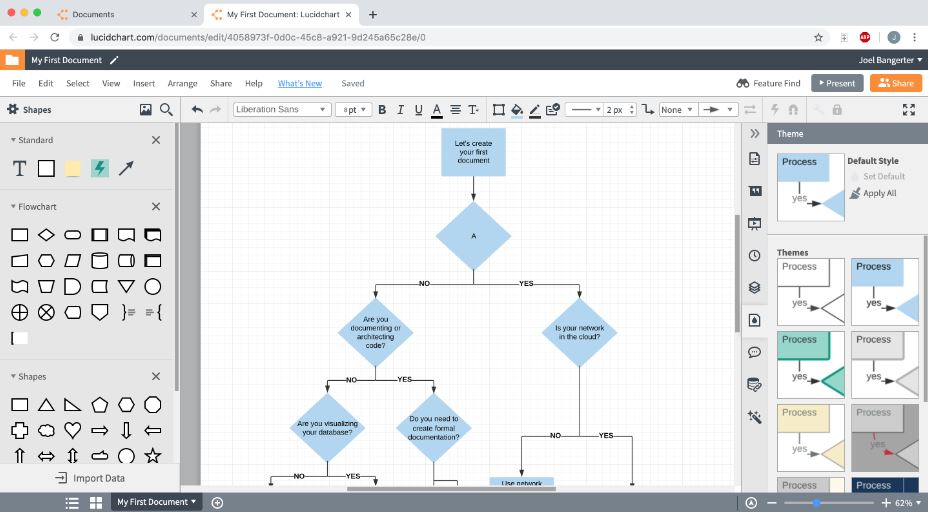Collapse the Flowchart shapes section
928x512 pixels.
[13, 207]
